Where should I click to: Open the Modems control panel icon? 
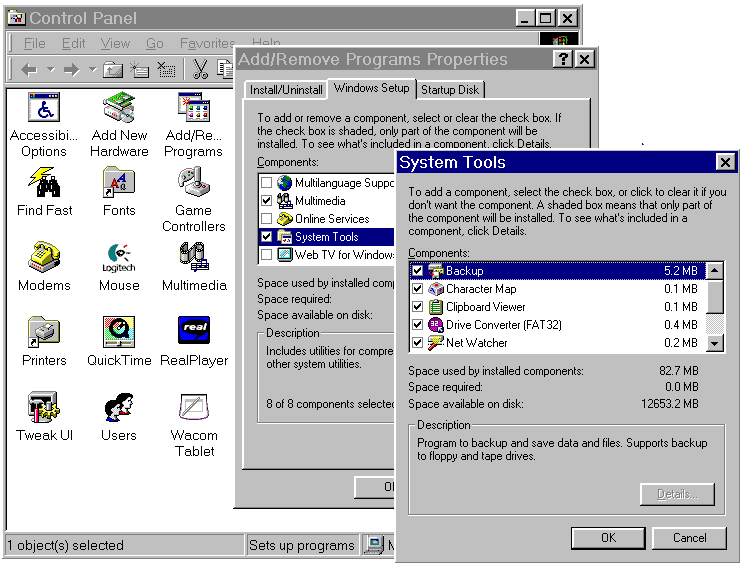pos(44,259)
